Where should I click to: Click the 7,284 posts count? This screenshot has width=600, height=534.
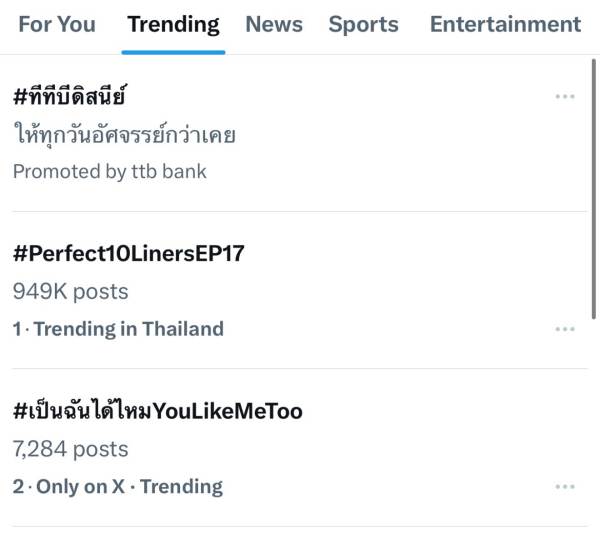70,449
